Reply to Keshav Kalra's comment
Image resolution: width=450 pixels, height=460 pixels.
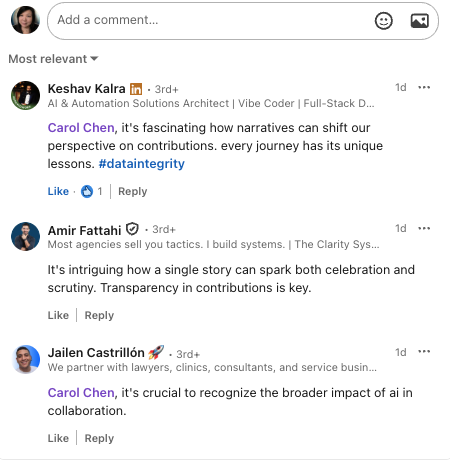point(133,191)
